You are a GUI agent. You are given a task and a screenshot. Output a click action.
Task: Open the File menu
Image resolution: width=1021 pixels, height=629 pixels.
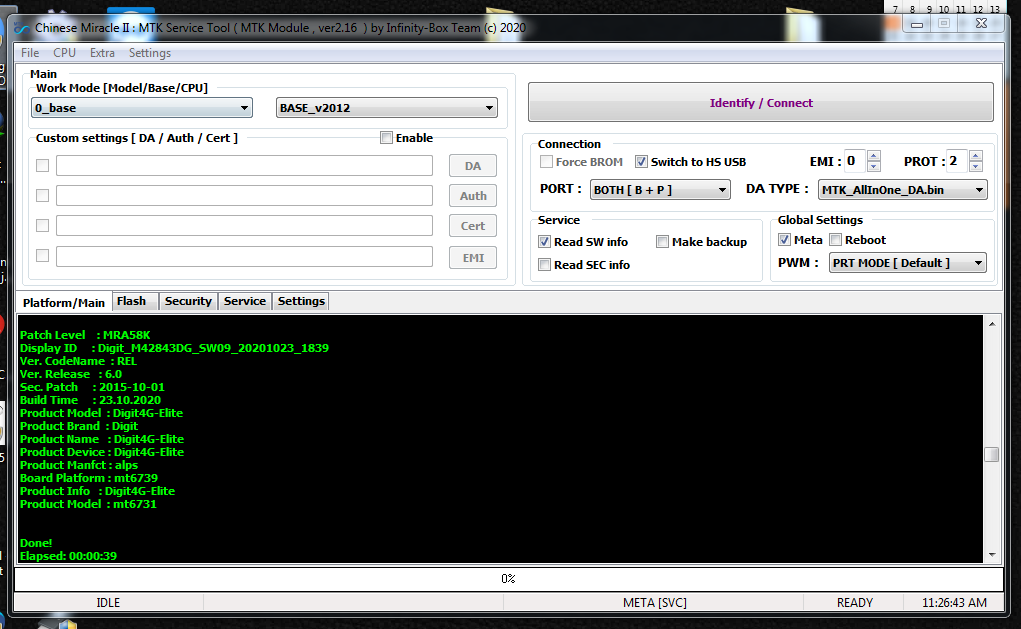[30, 53]
